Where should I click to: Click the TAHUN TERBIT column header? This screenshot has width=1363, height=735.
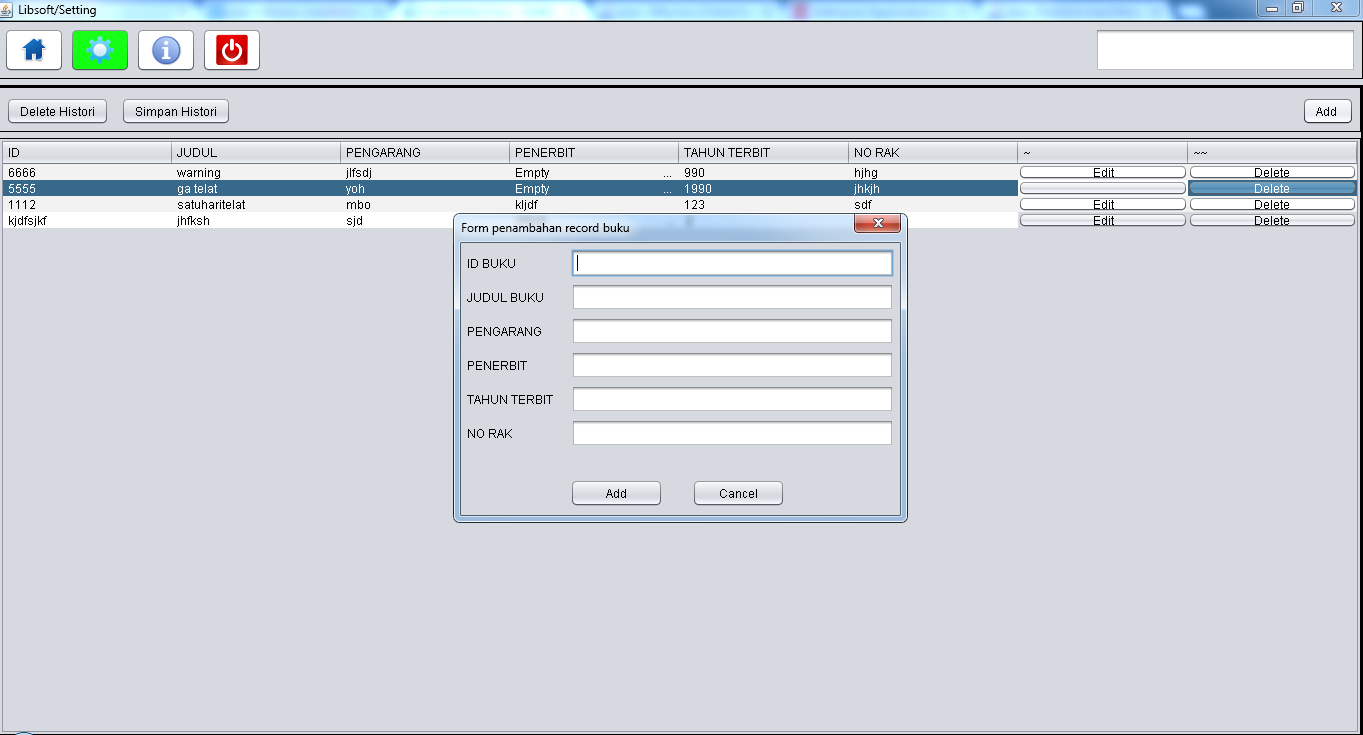[764, 153]
